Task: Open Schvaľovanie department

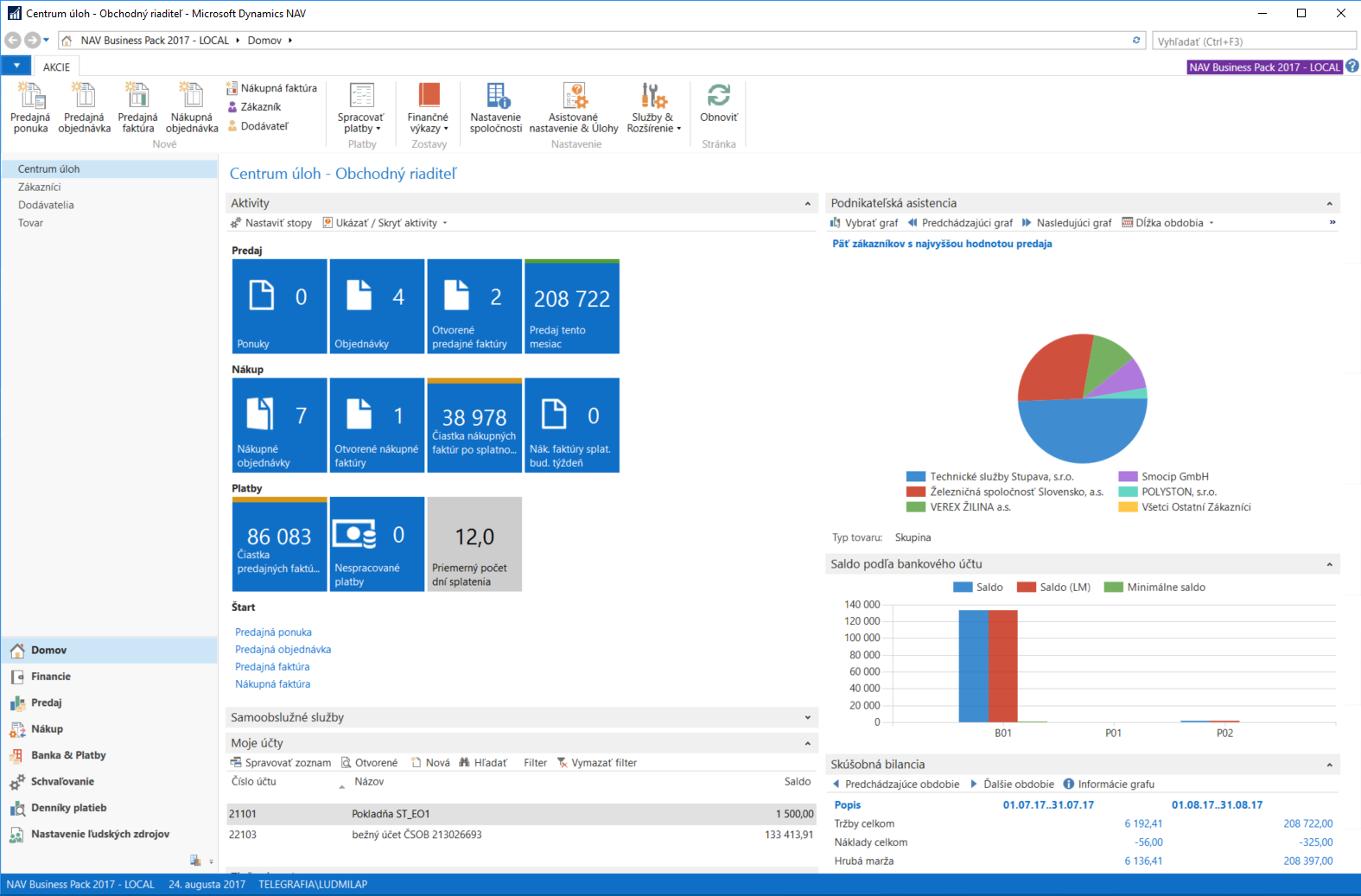Action: pyautogui.click(x=109, y=781)
